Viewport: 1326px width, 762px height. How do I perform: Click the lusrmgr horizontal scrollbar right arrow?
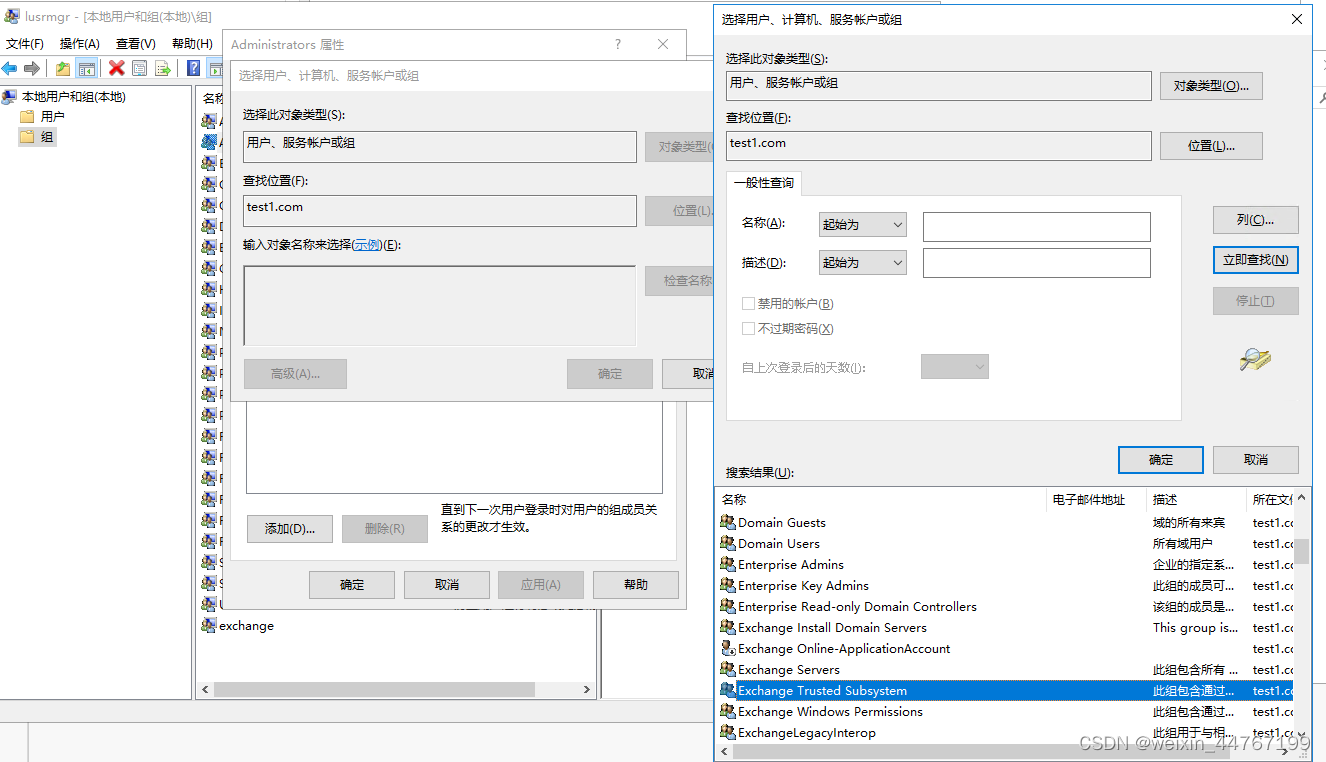(x=588, y=690)
